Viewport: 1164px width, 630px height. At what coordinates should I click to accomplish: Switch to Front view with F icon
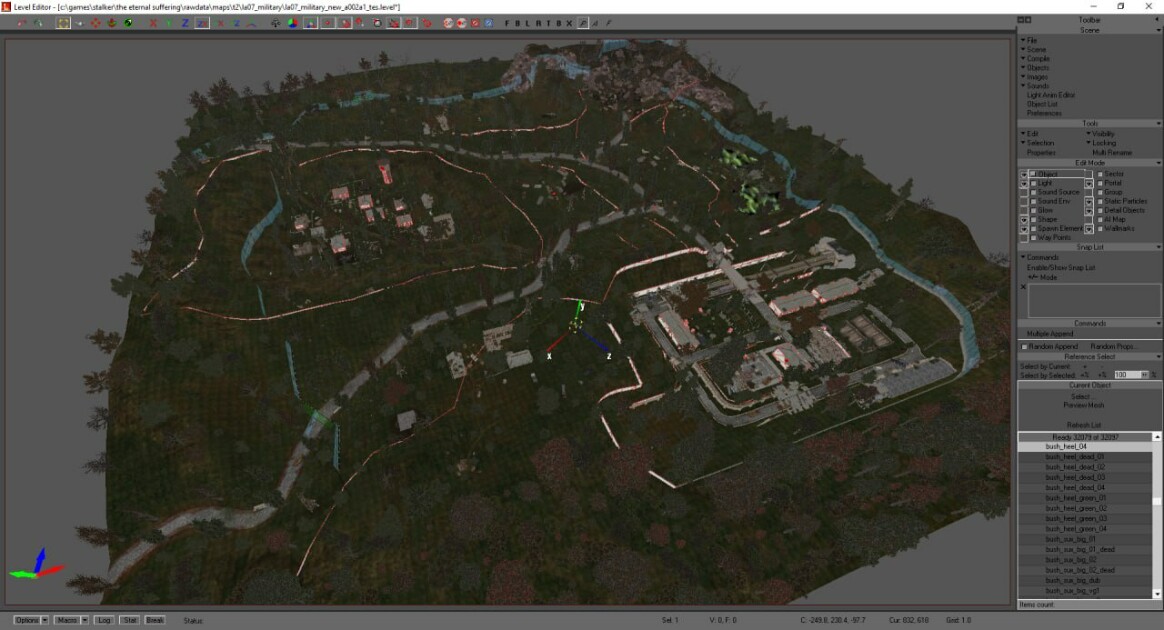(507, 23)
